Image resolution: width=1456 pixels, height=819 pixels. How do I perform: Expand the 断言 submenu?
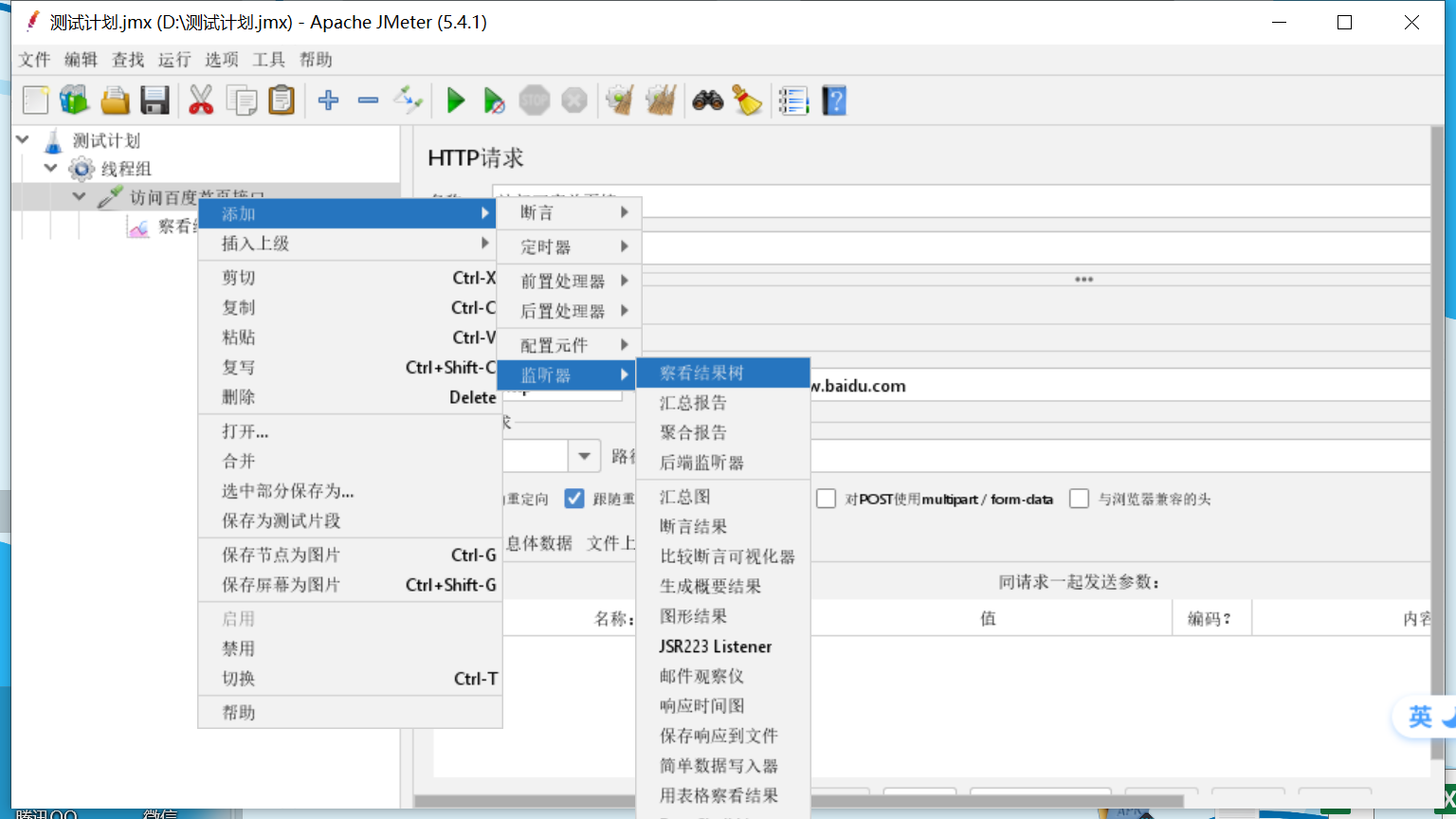[569, 212]
